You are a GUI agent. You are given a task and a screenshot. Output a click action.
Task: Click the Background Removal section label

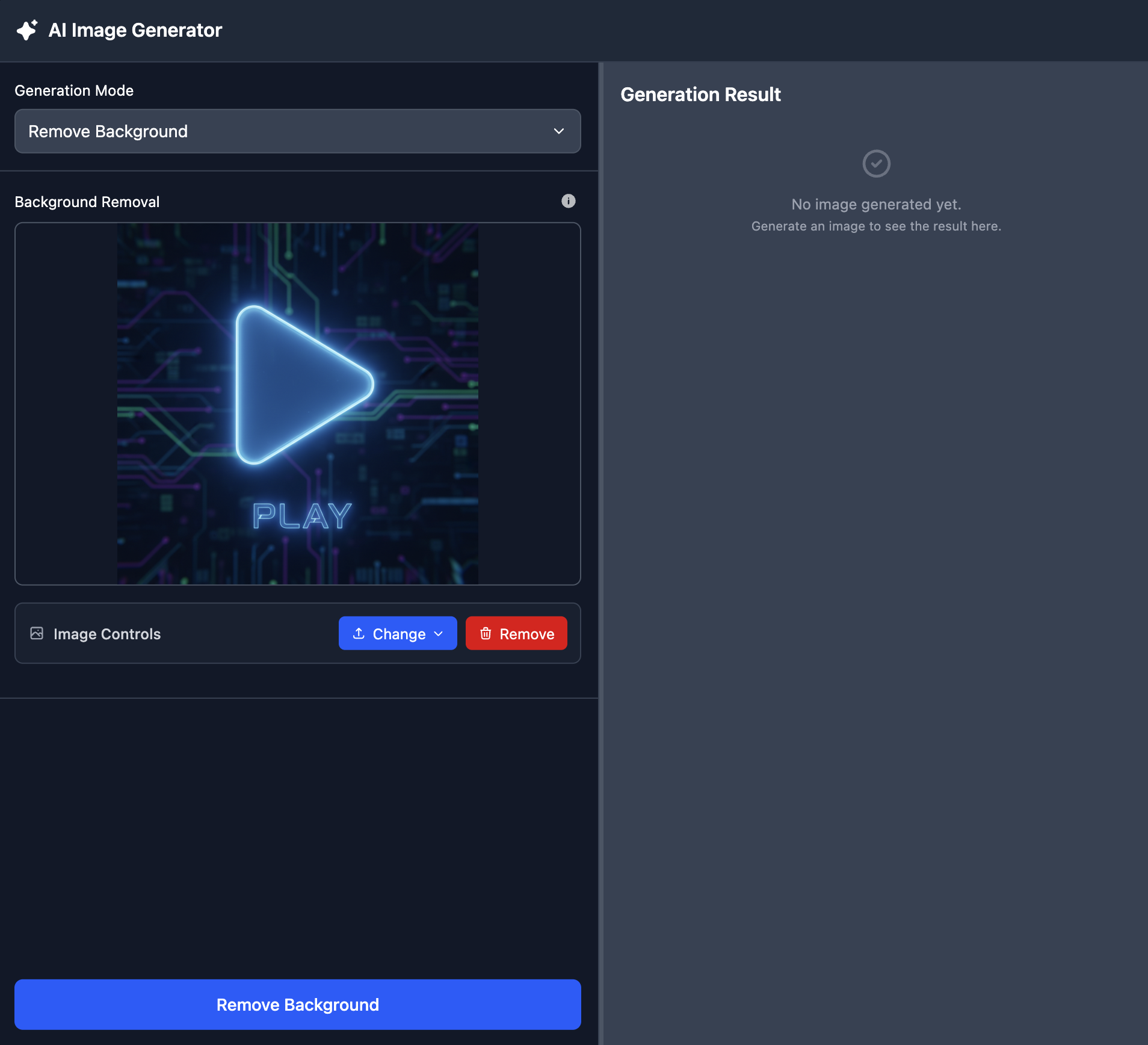point(87,202)
